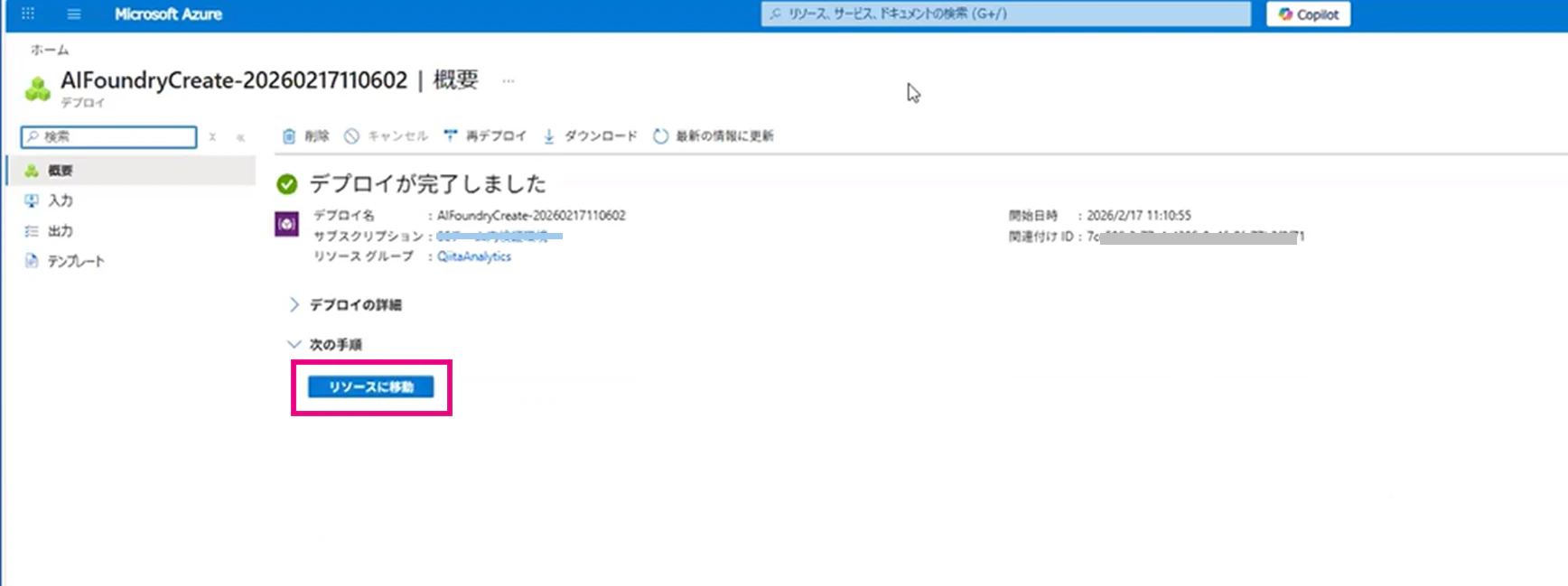Click the Microsoft Azure logo text

pos(168,14)
